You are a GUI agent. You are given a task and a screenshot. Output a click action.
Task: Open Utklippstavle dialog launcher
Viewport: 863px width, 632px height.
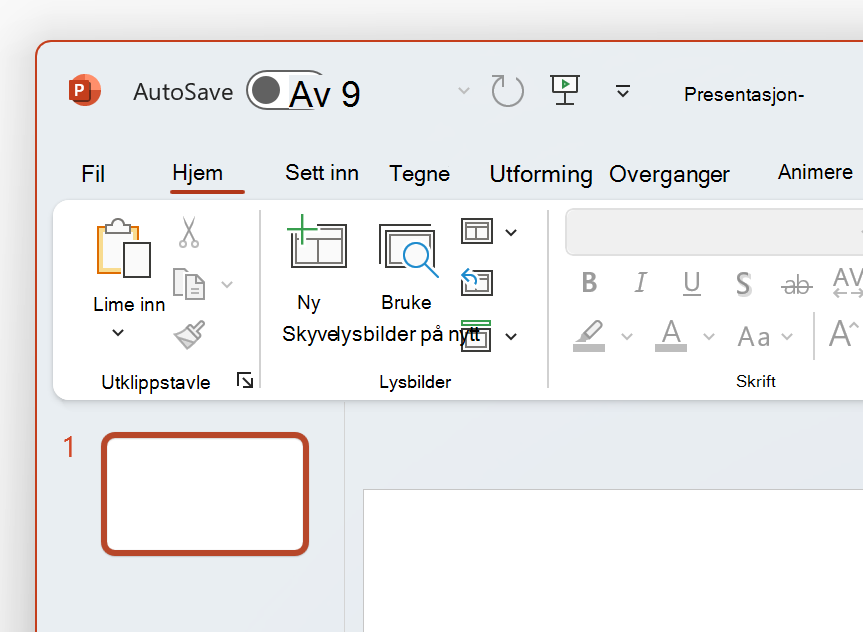tap(245, 380)
